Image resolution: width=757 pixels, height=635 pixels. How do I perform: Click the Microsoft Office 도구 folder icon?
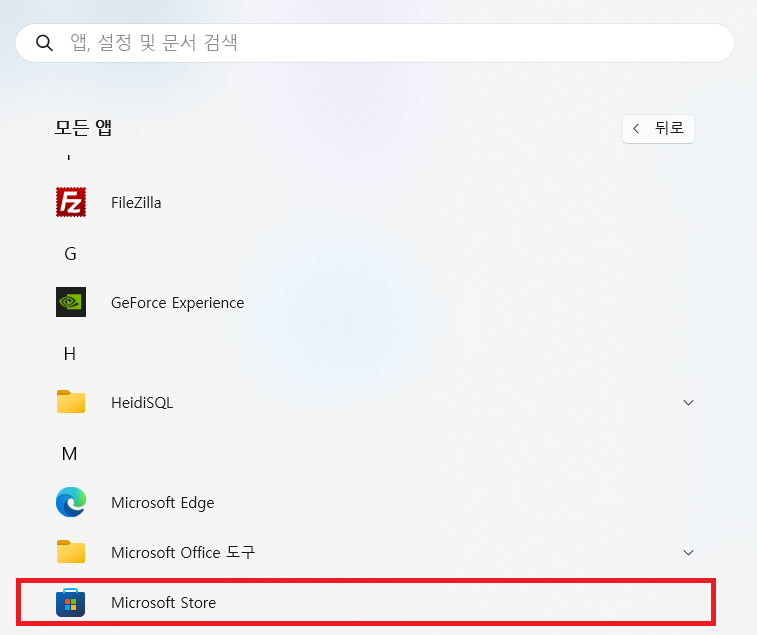71,552
